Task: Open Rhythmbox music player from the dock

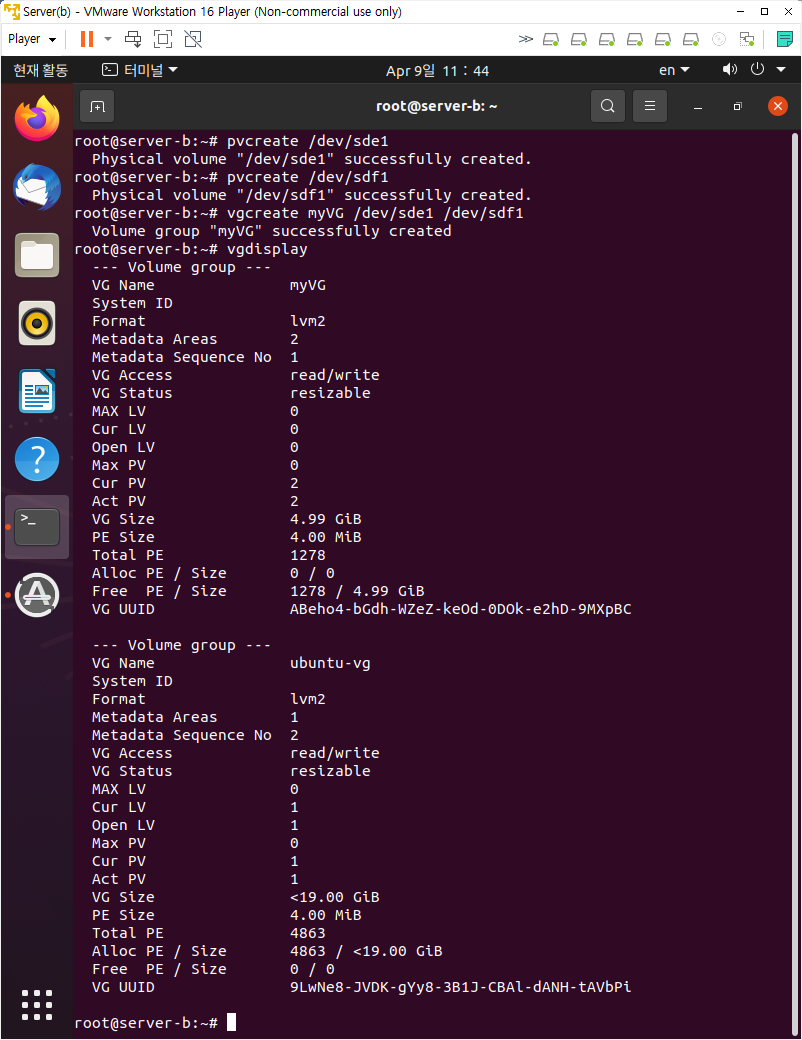Action: click(37, 323)
